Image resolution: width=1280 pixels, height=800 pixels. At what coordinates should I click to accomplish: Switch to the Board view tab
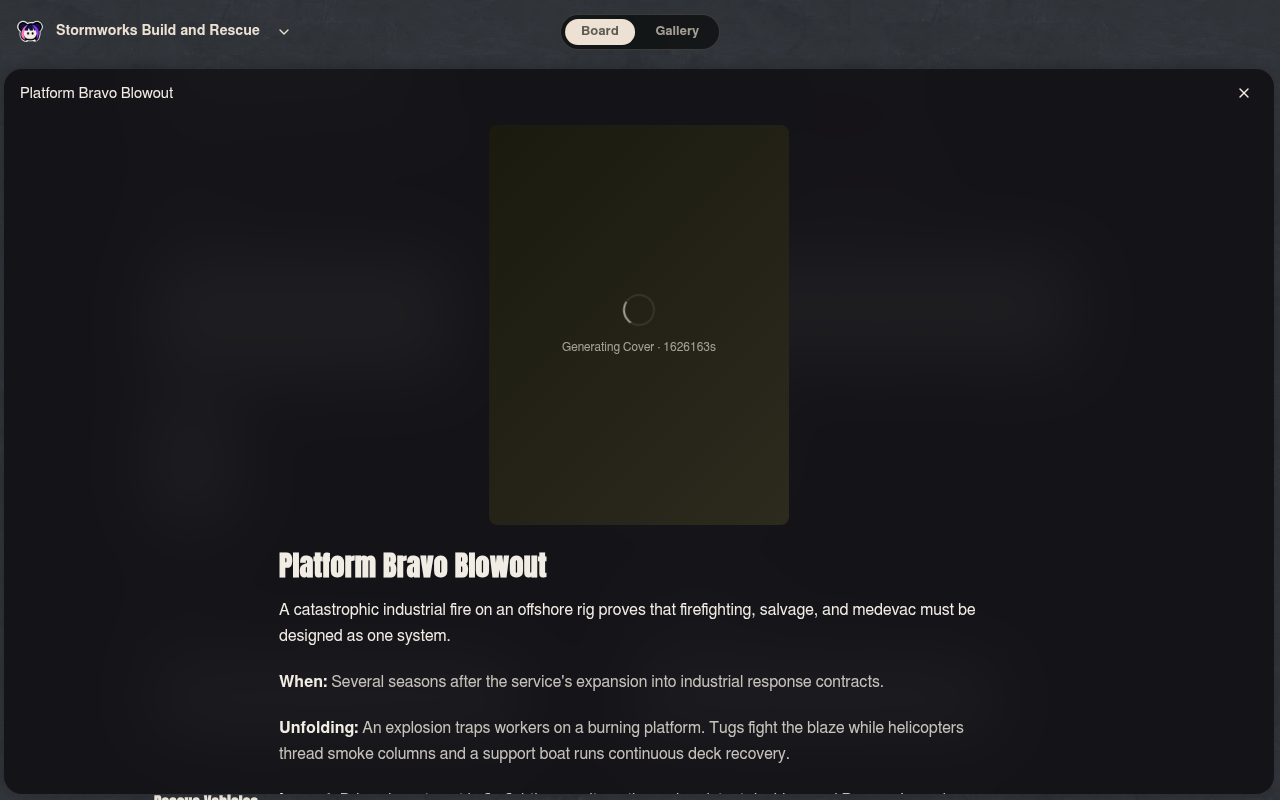pos(600,31)
